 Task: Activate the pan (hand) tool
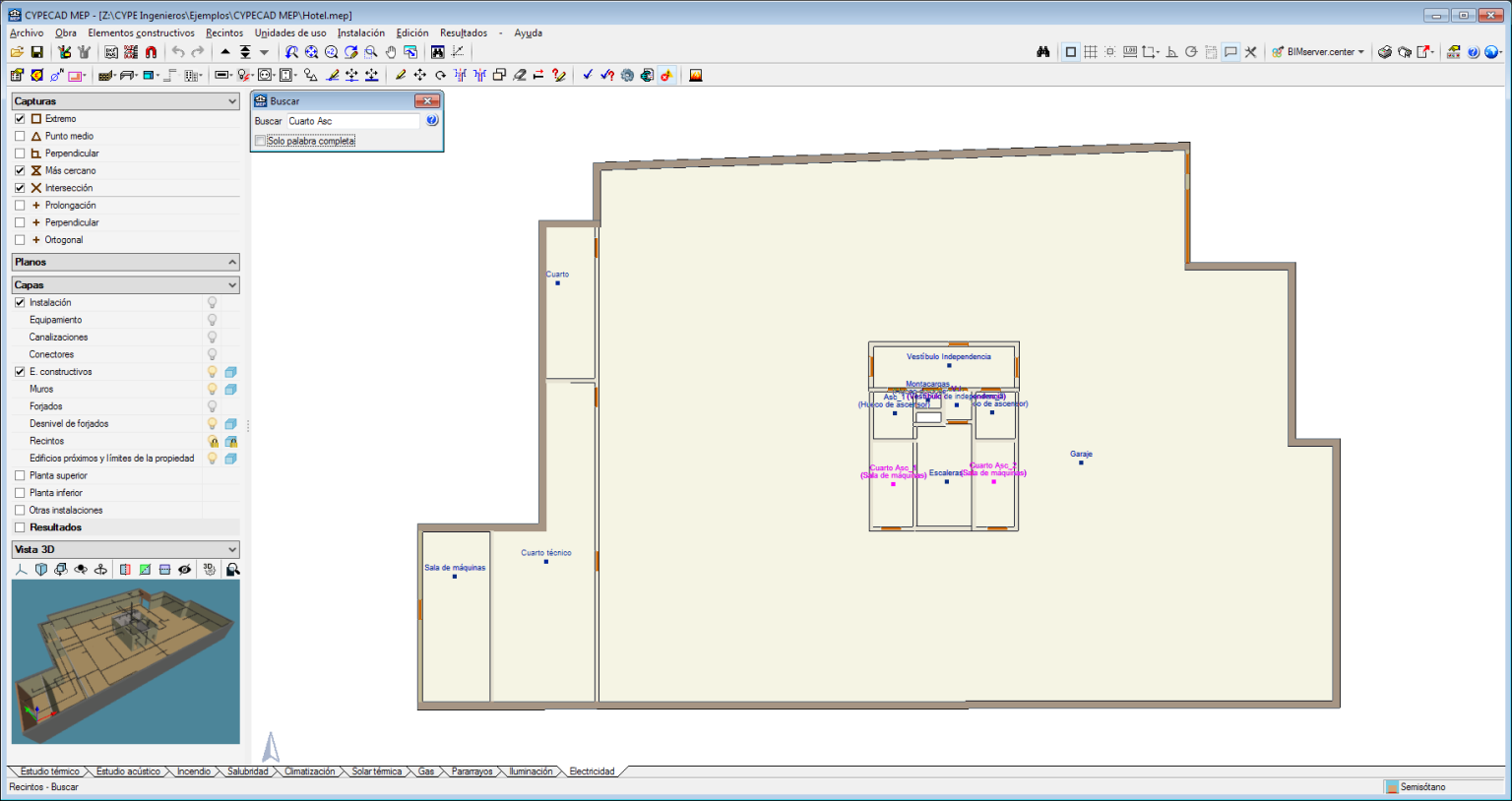(391, 51)
